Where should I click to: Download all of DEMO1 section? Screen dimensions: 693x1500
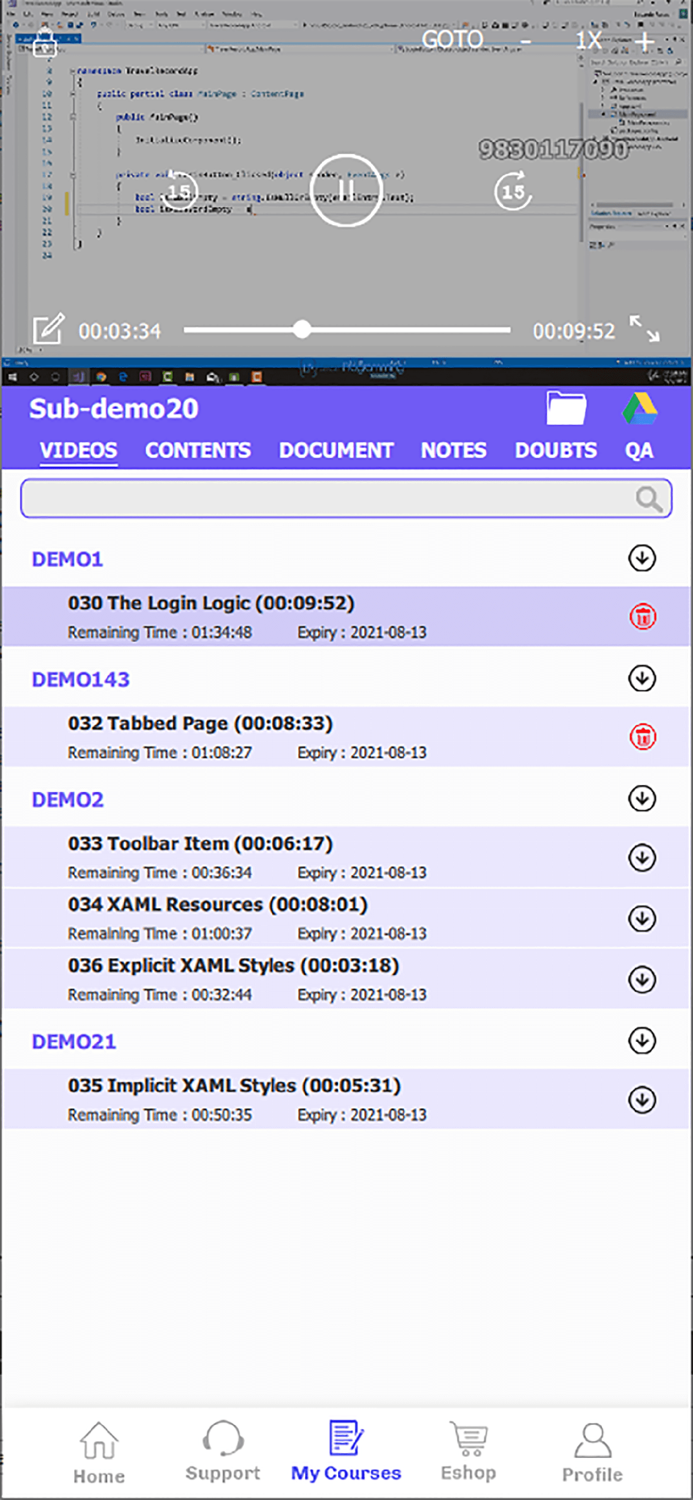click(642, 558)
